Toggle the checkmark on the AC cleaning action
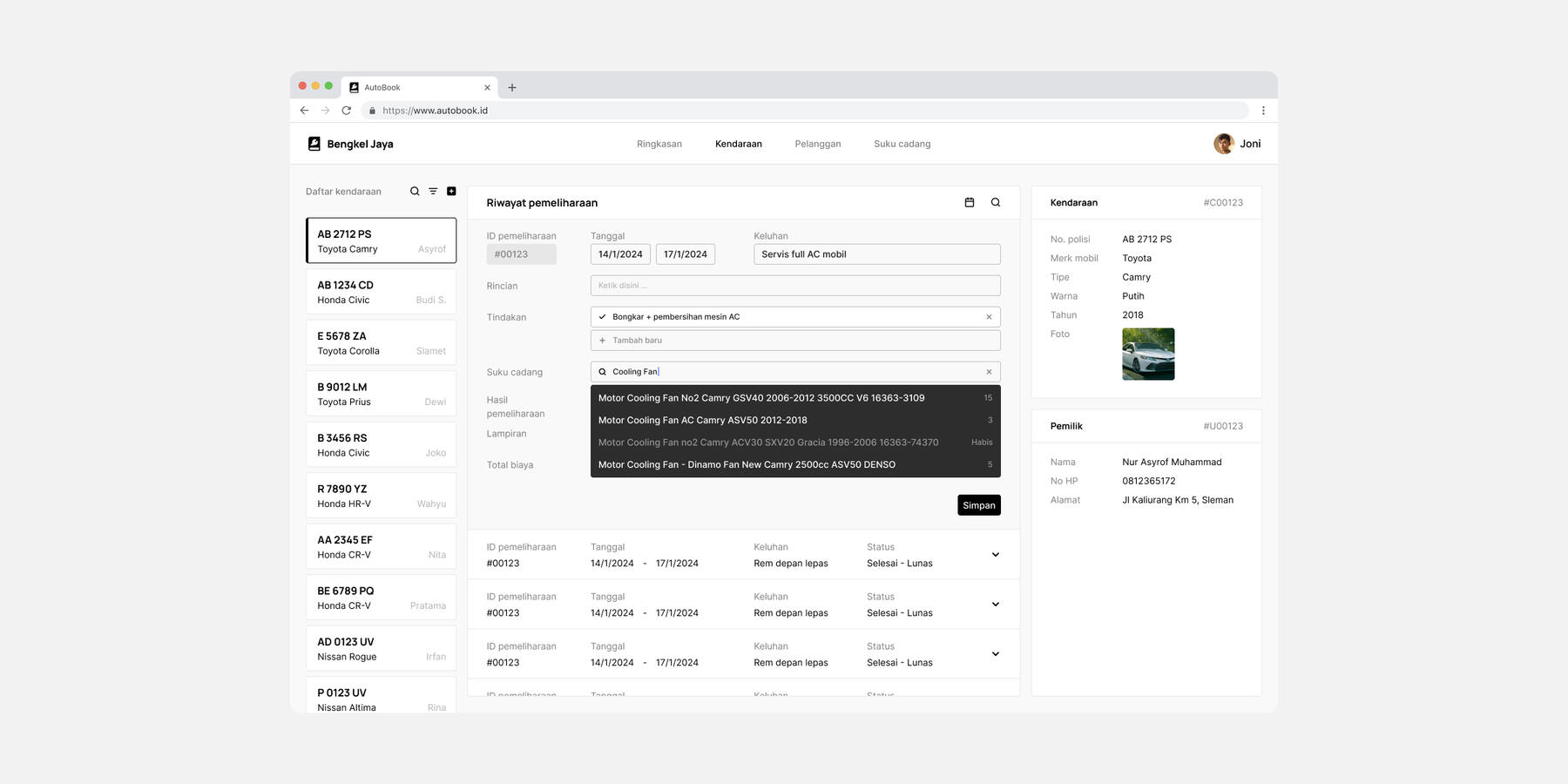1568x784 pixels. point(602,316)
